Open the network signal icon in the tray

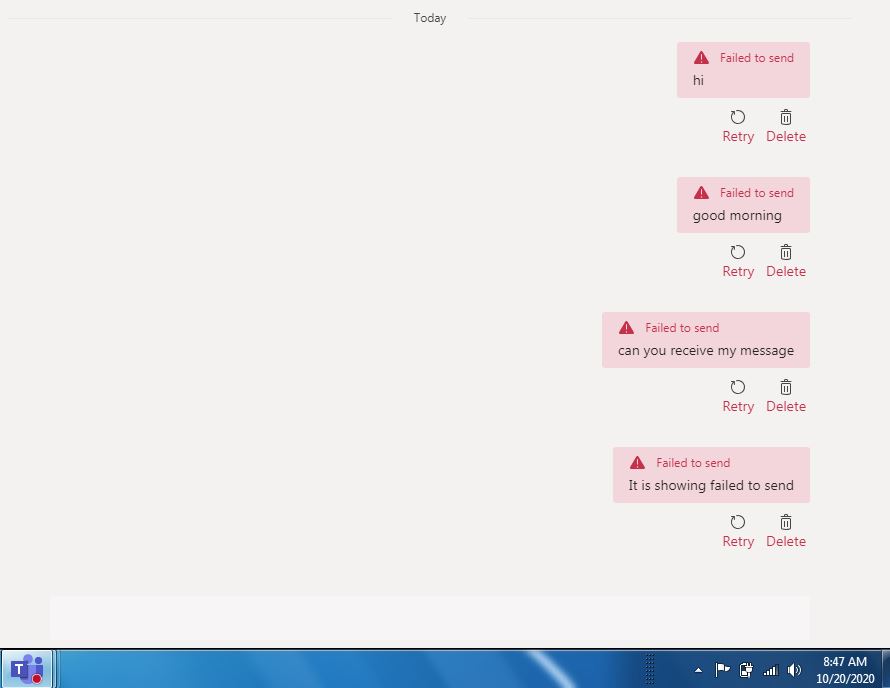point(770,670)
